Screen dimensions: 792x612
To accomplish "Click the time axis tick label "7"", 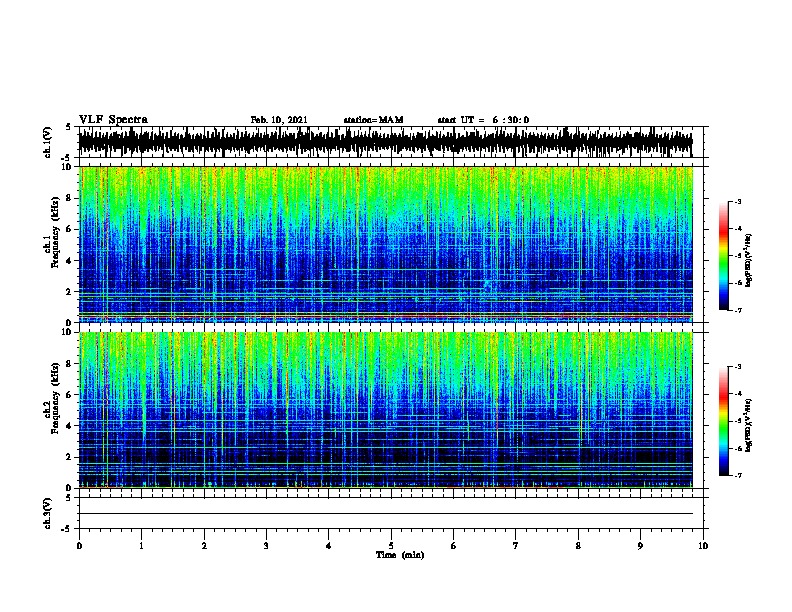I will click(516, 546).
